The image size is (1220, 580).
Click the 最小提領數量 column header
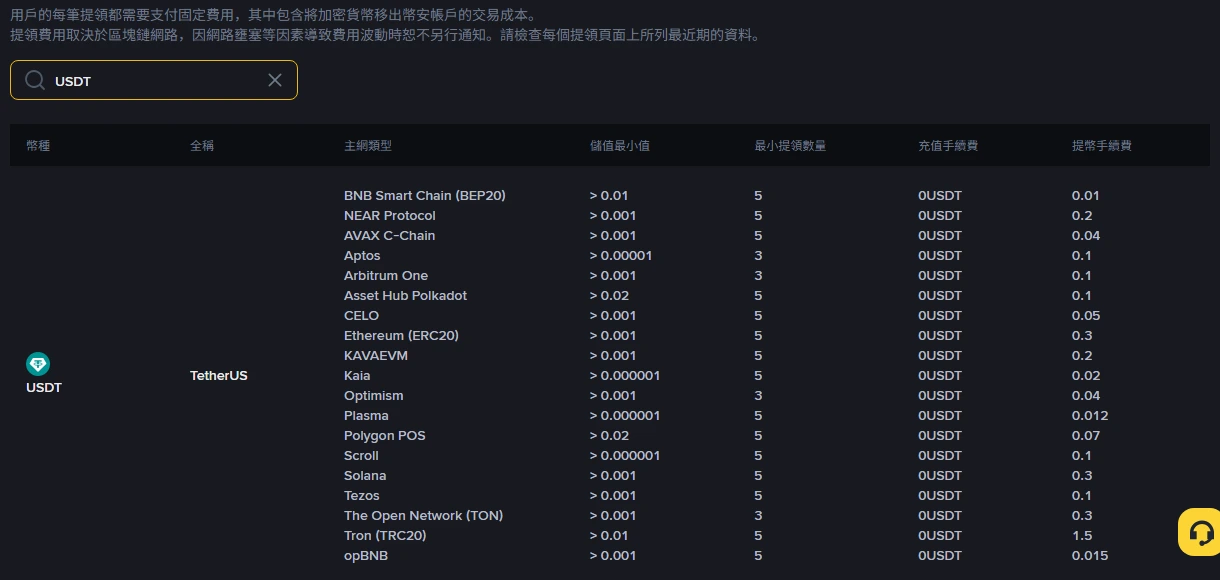[790, 146]
